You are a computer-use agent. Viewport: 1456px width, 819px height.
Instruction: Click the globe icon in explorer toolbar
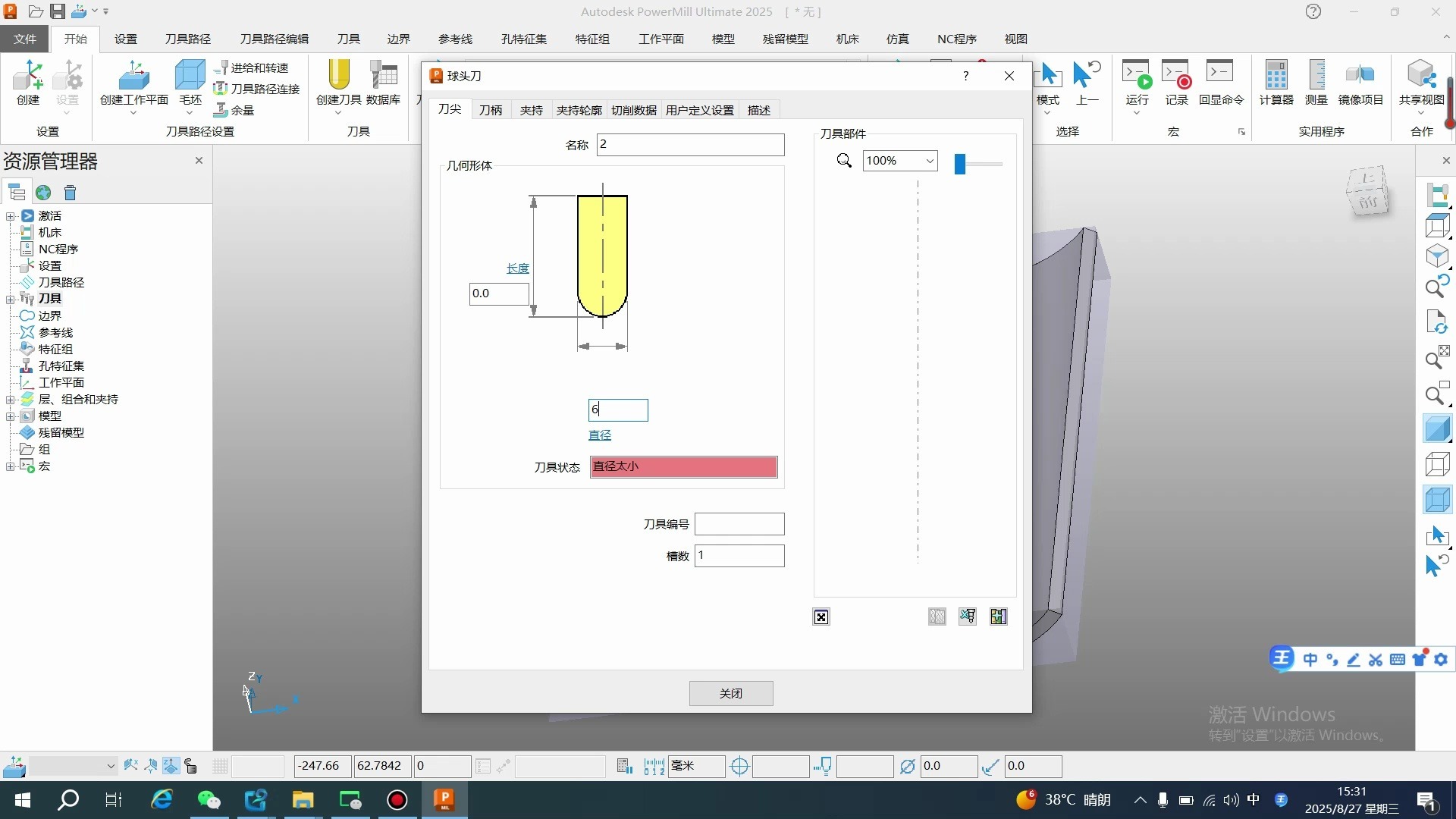click(43, 193)
